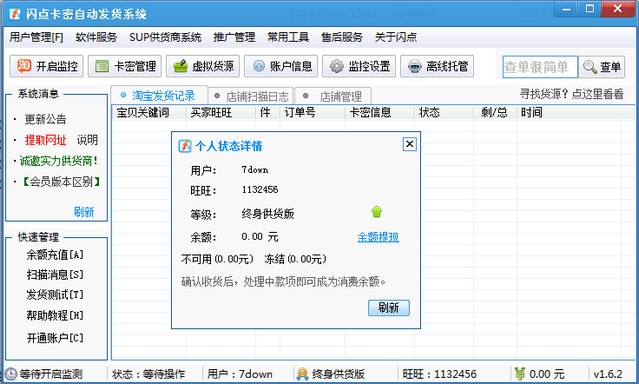The width and height of the screenshot is (639, 384).
Task: Open 卡密管理 from the toolbar
Action: point(125,66)
